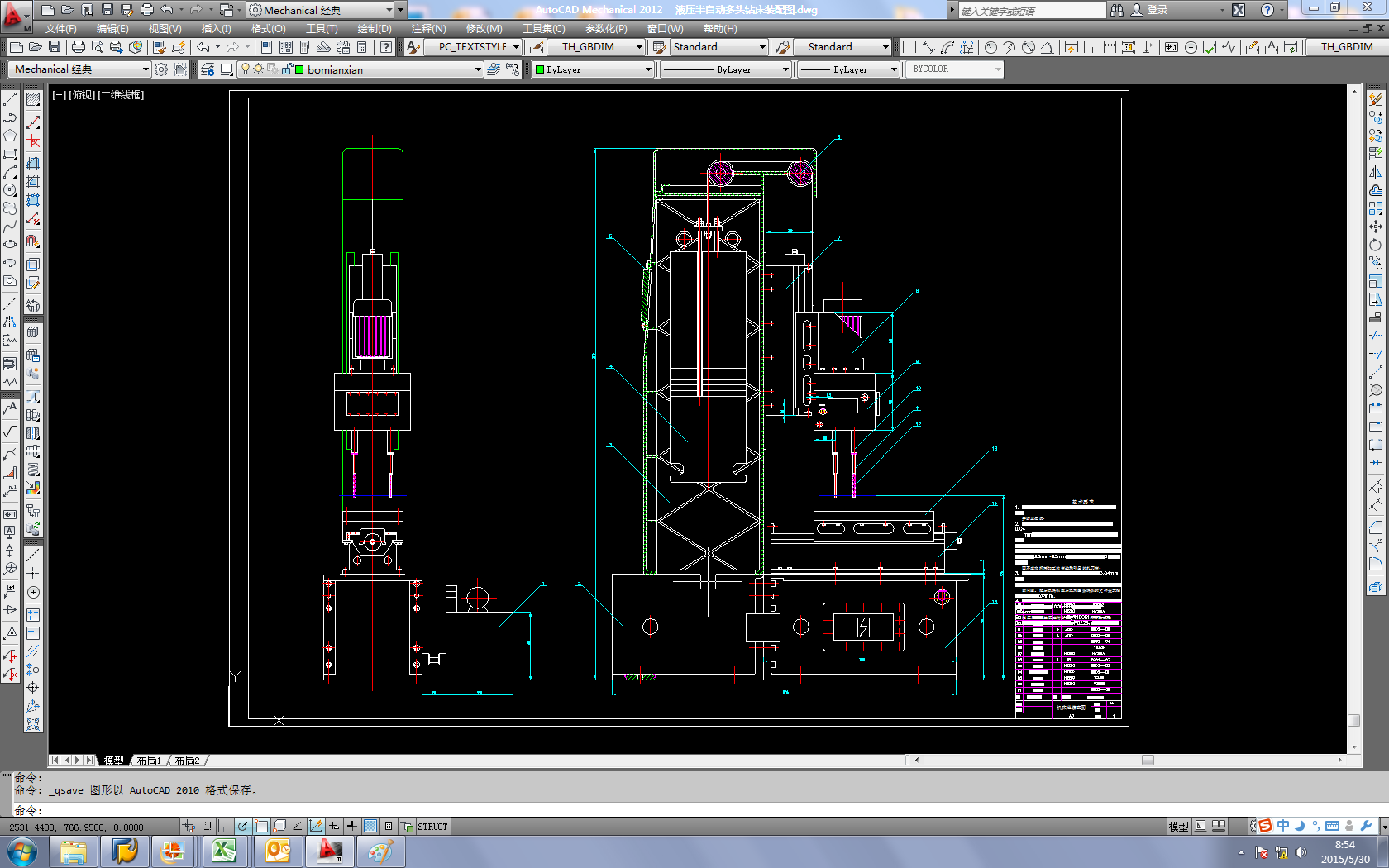Switch to the 布局1 layout tab
The width and height of the screenshot is (1389, 868).
[149, 761]
